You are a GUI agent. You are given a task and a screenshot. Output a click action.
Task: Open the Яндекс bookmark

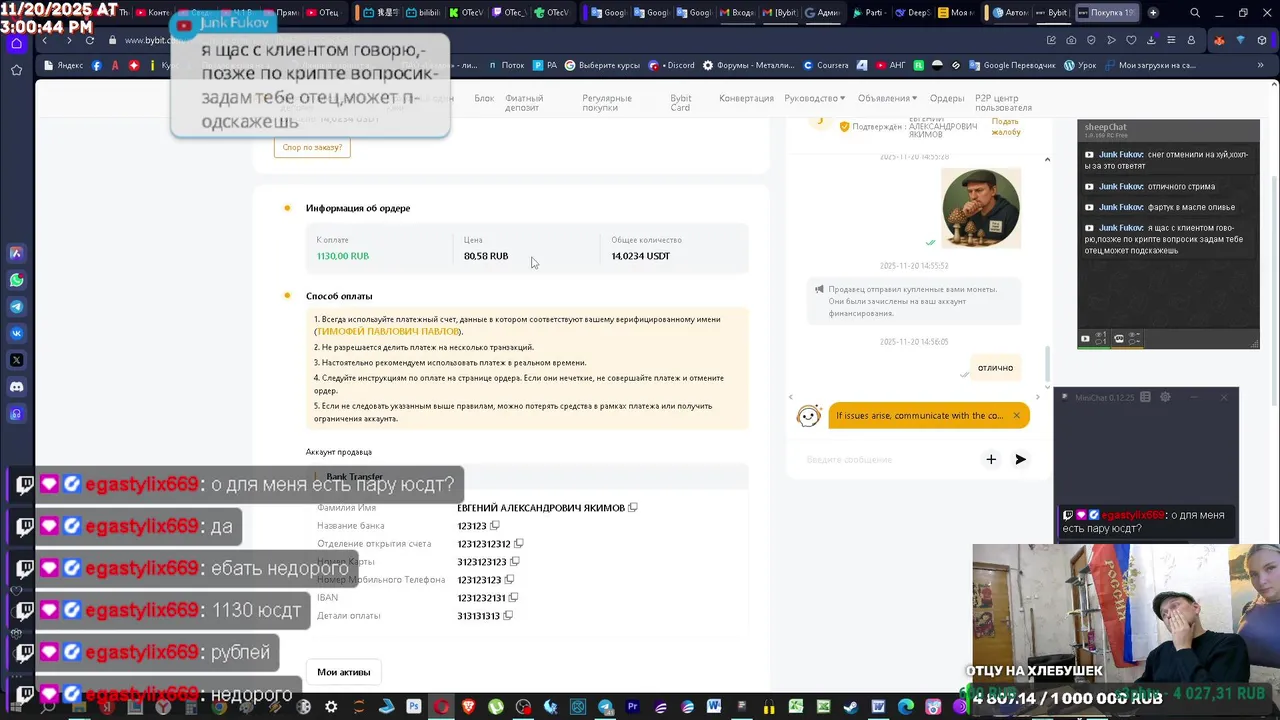pyautogui.click(x=63, y=65)
